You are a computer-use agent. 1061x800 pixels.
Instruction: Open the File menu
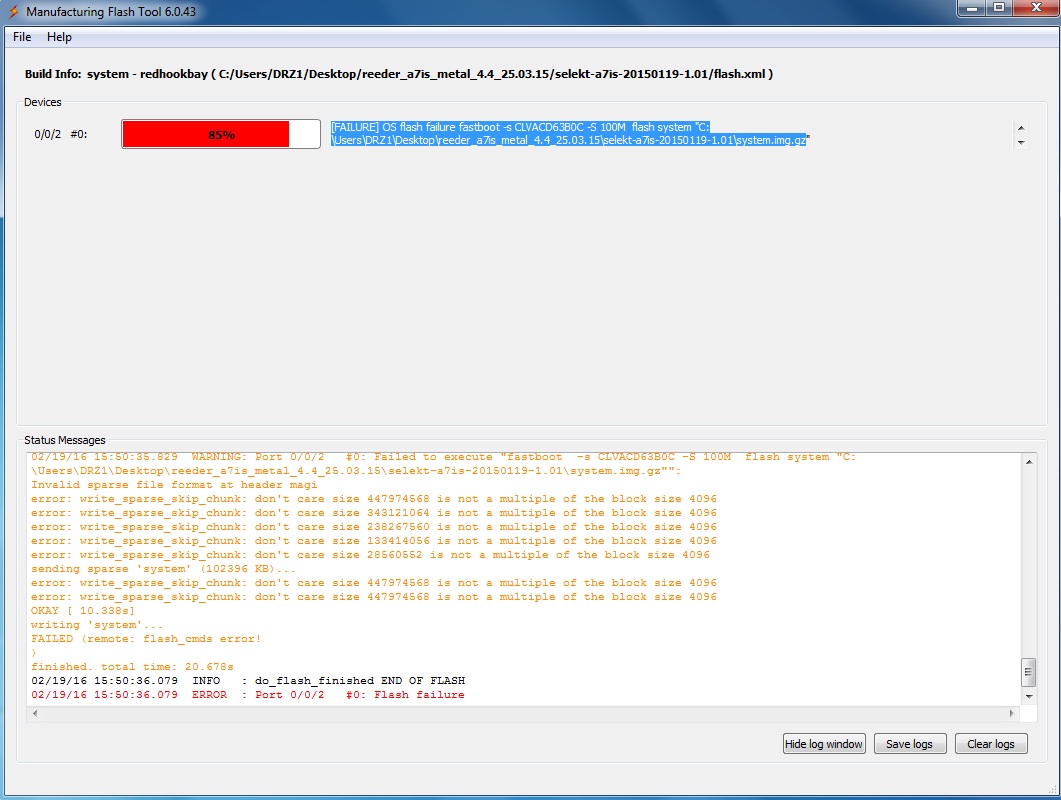click(22, 37)
